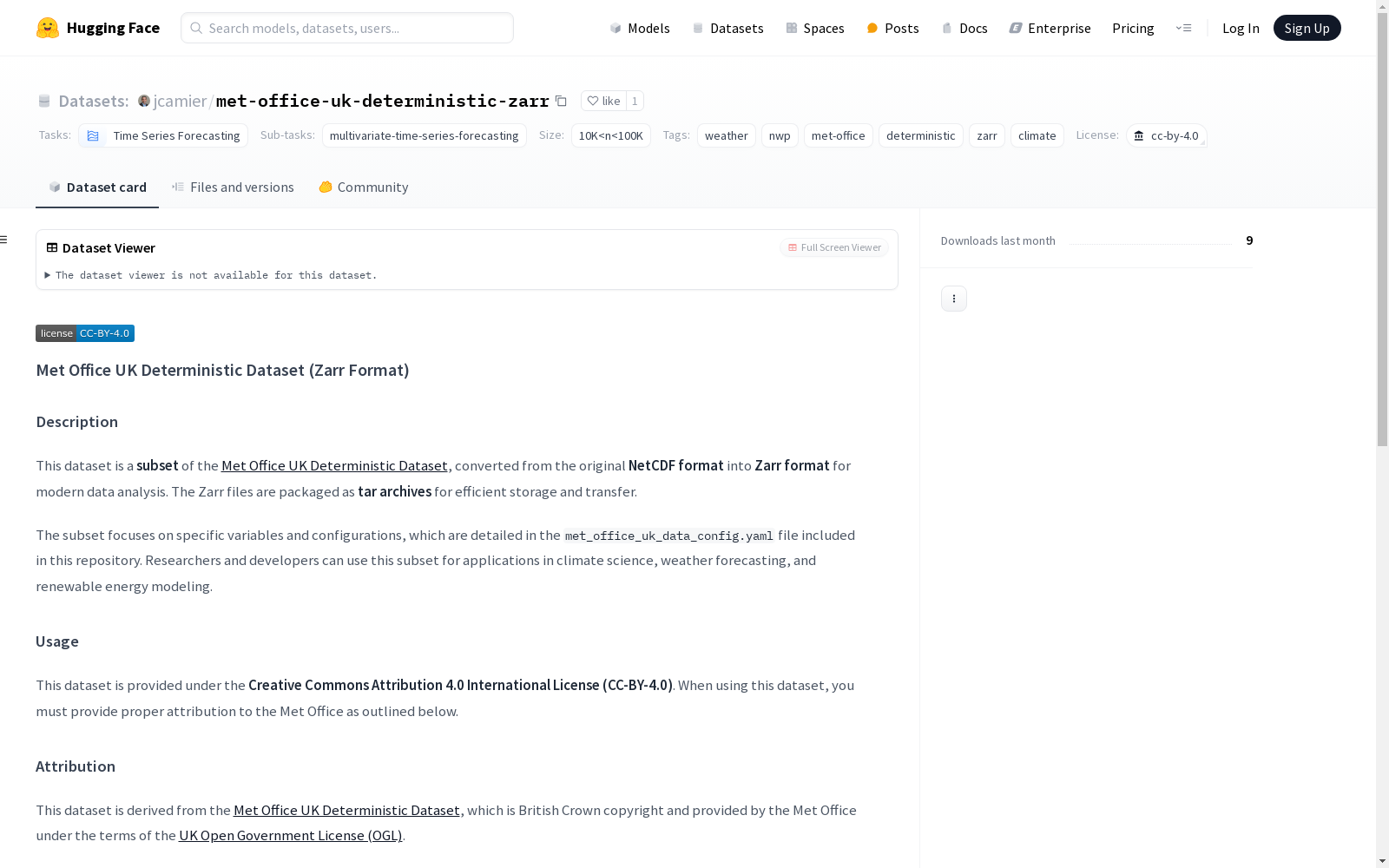
Task: Click the deterministic tag
Action: [x=921, y=135]
